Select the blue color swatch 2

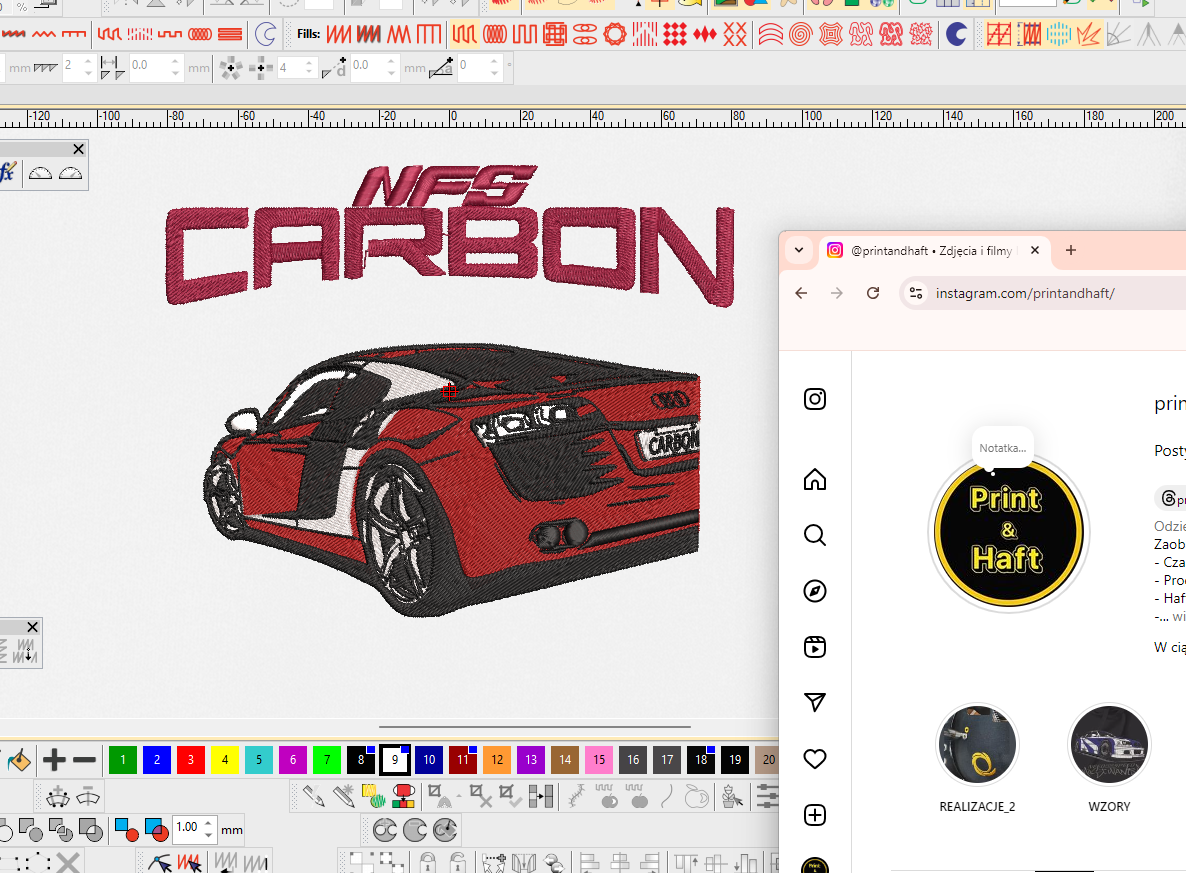tap(157, 760)
